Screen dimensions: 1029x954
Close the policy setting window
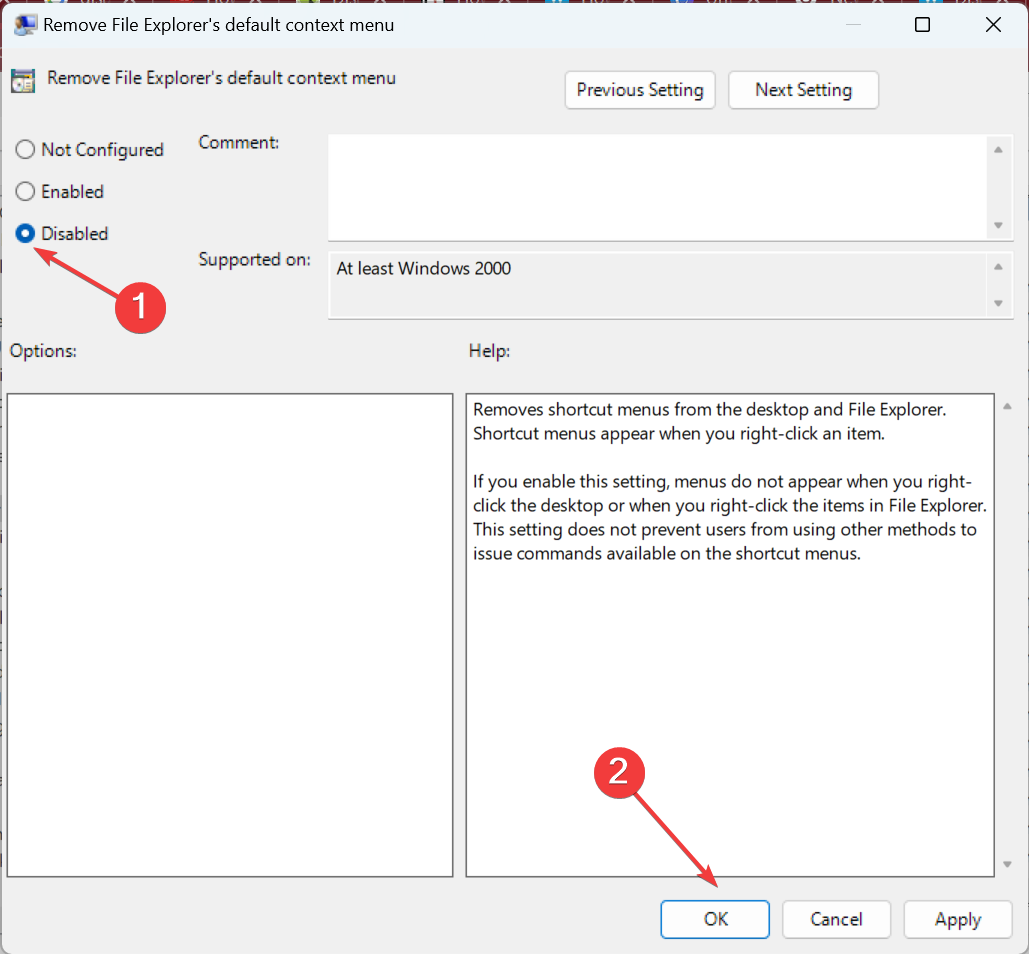tap(994, 25)
